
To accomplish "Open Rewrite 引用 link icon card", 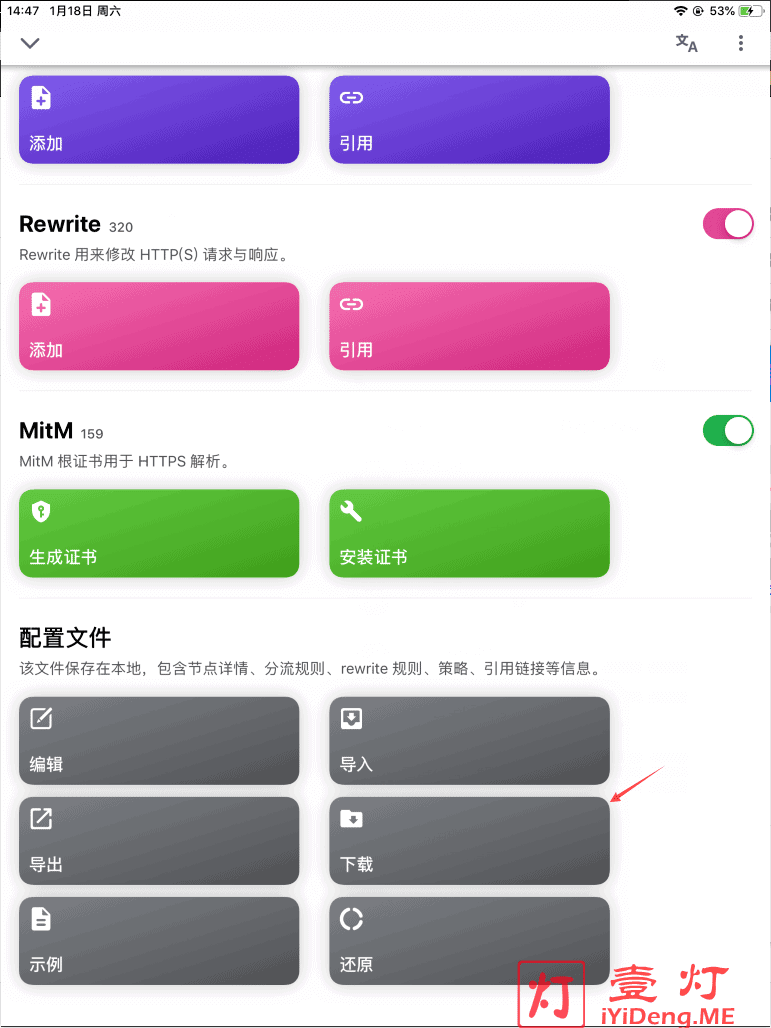I will point(469,326).
